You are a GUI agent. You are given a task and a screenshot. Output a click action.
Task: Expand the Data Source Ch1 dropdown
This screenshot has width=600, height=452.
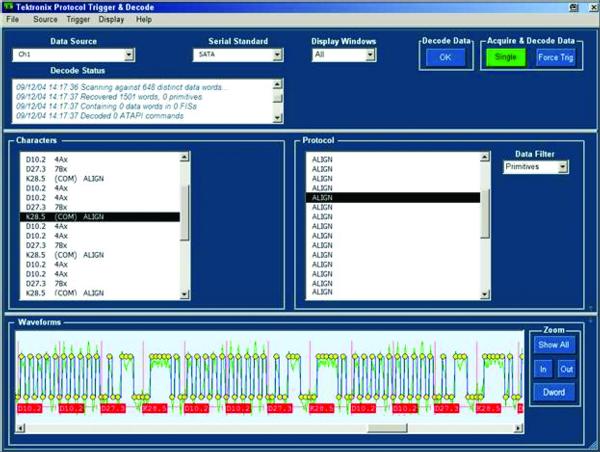[x=129, y=55]
